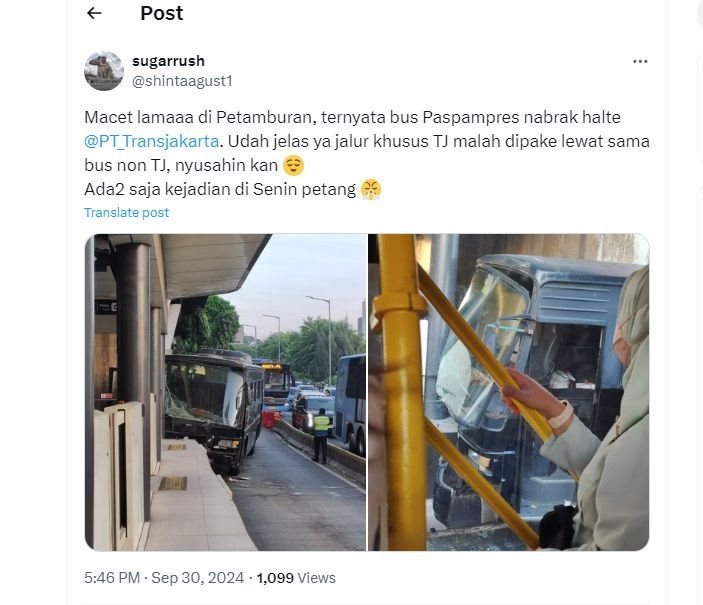Click the Sep 30, 2024 date
Screen dimensions: 703x605
point(197,578)
